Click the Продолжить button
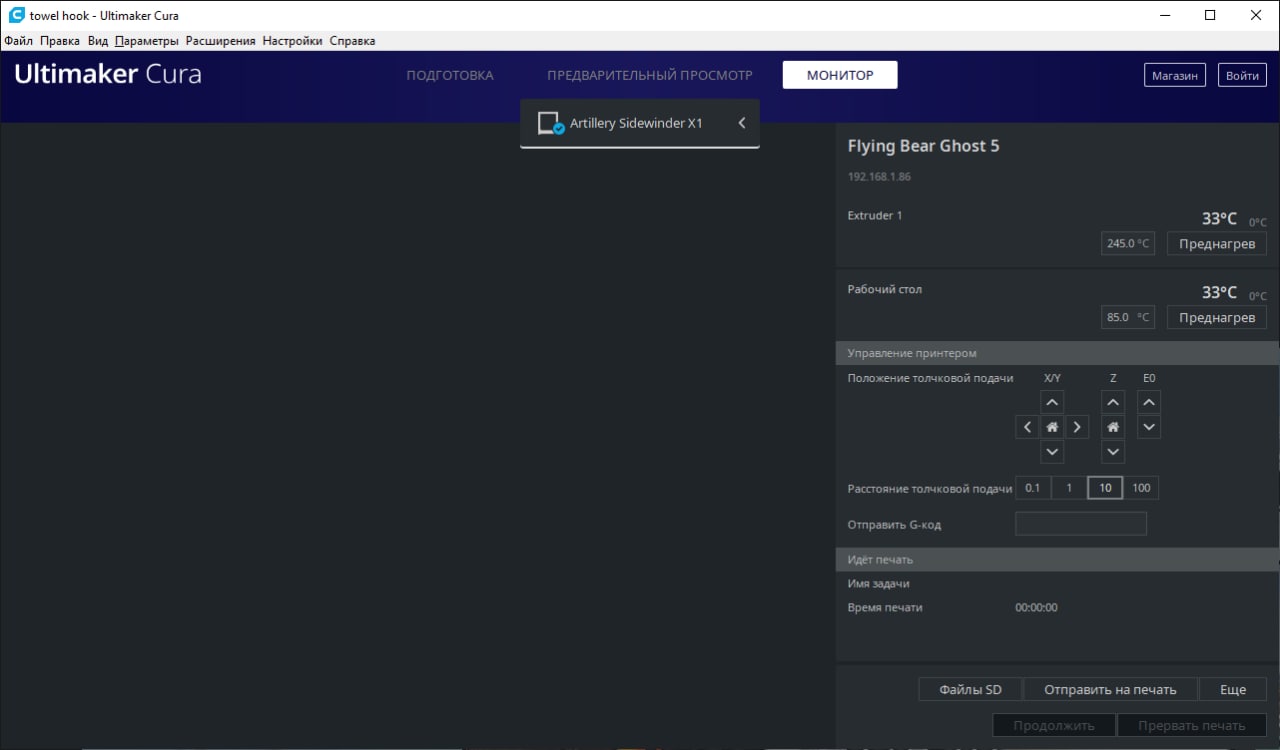The image size is (1280, 750). [1054, 725]
